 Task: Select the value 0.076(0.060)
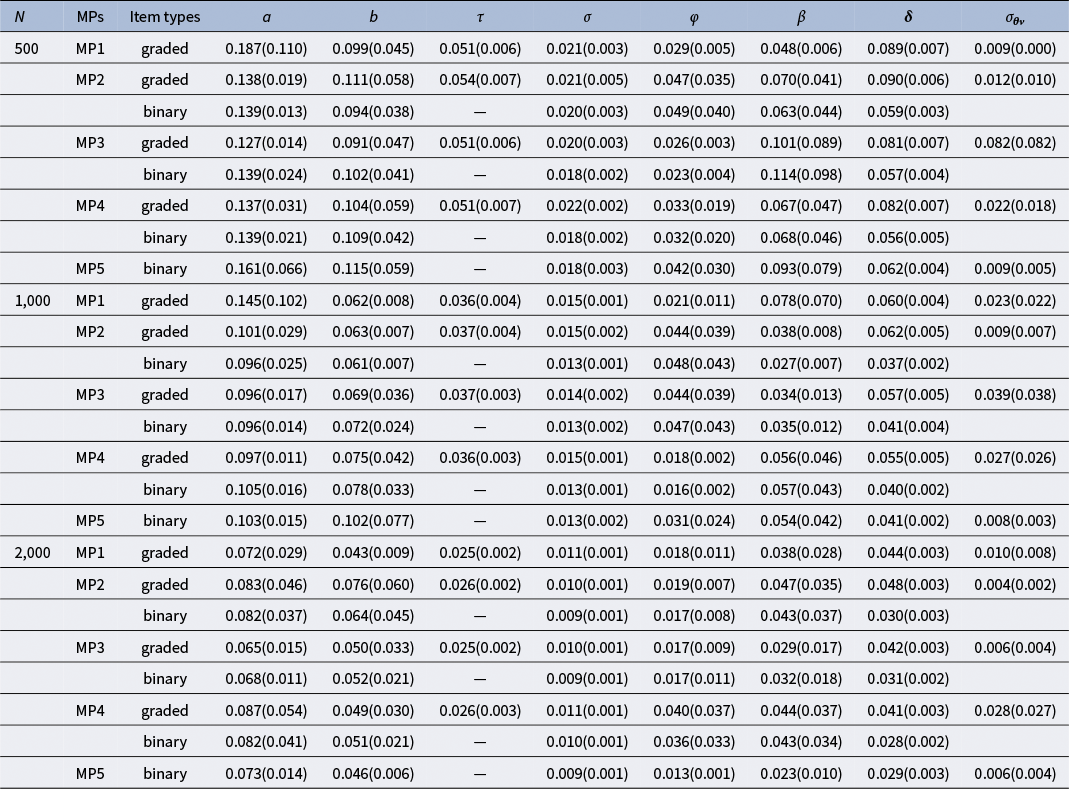pyautogui.click(x=374, y=584)
